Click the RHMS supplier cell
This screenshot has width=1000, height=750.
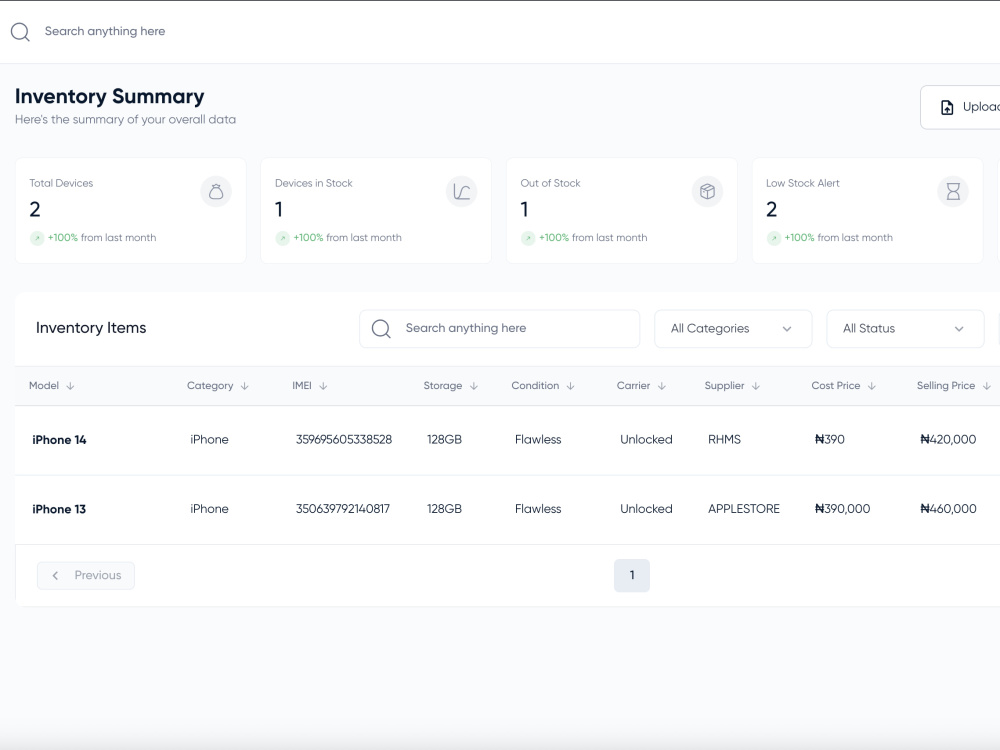(724, 440)
